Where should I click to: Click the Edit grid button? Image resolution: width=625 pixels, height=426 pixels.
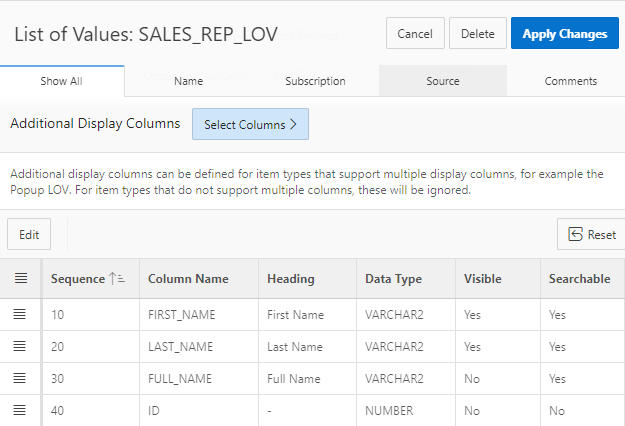pos(29,234)
